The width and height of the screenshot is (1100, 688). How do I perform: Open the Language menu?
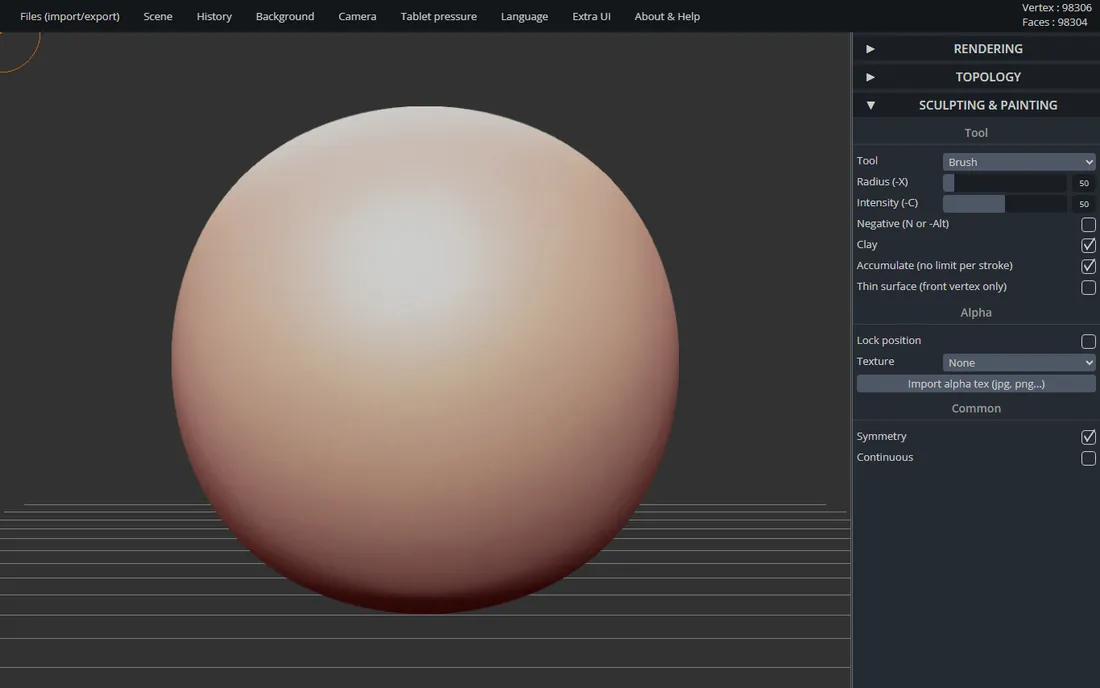click(524, 16)
